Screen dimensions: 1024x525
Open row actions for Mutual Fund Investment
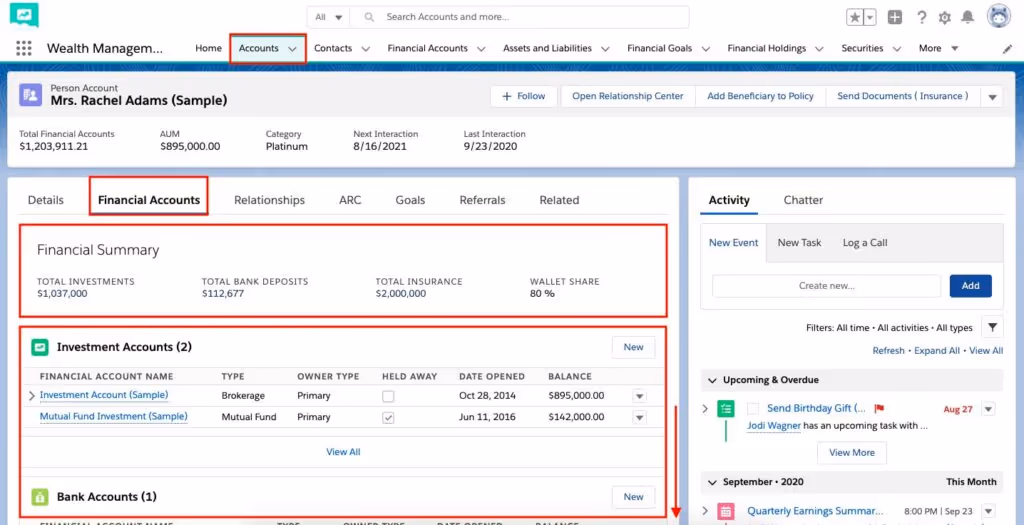[639, 417]
